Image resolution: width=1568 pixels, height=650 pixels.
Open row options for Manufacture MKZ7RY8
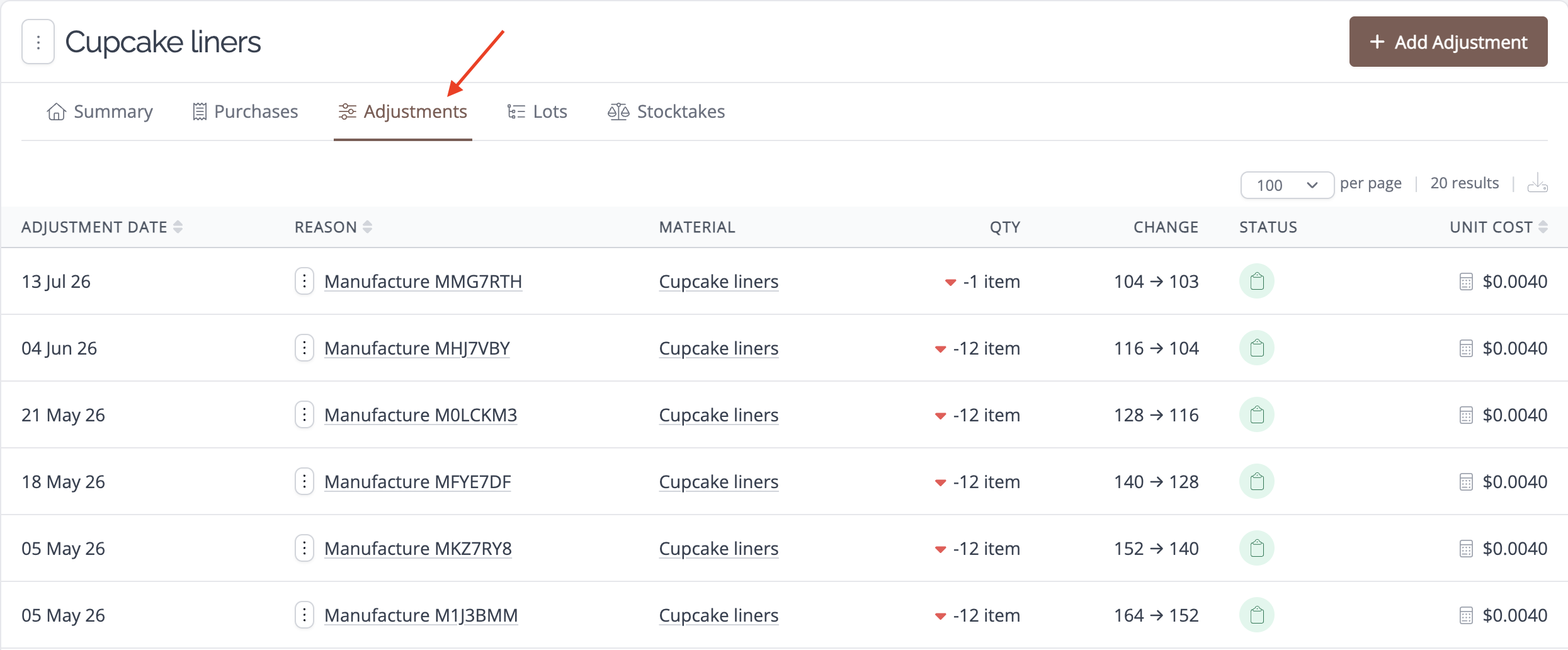point(304,548)
